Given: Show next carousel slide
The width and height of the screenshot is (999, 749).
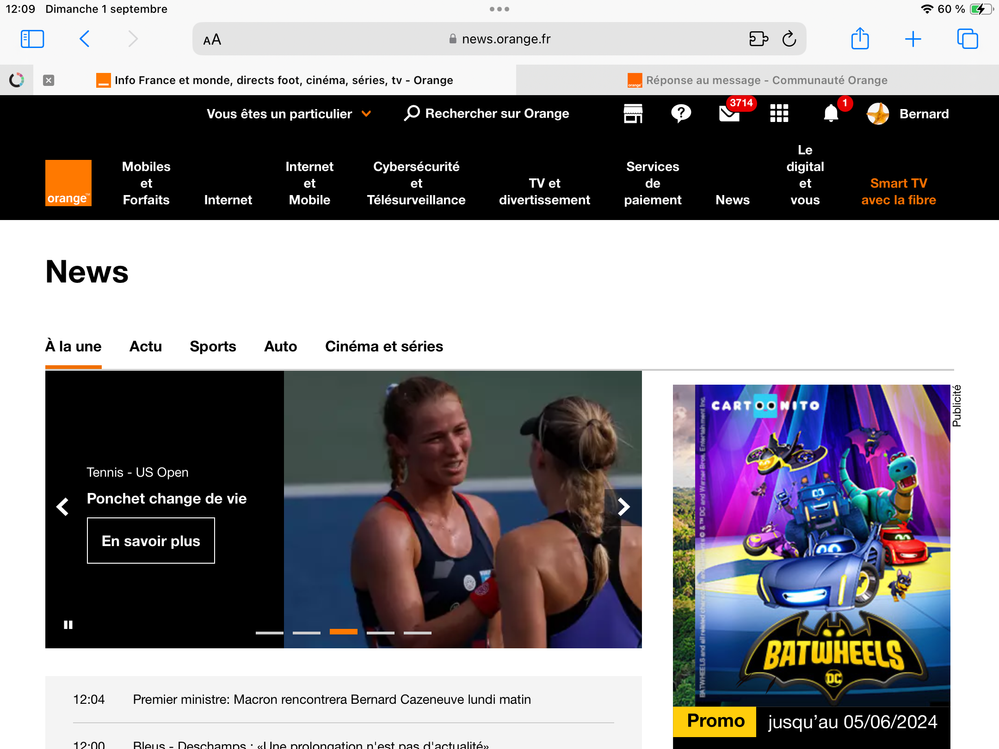Looking at the screenshot, I should [x=624, y=506].
